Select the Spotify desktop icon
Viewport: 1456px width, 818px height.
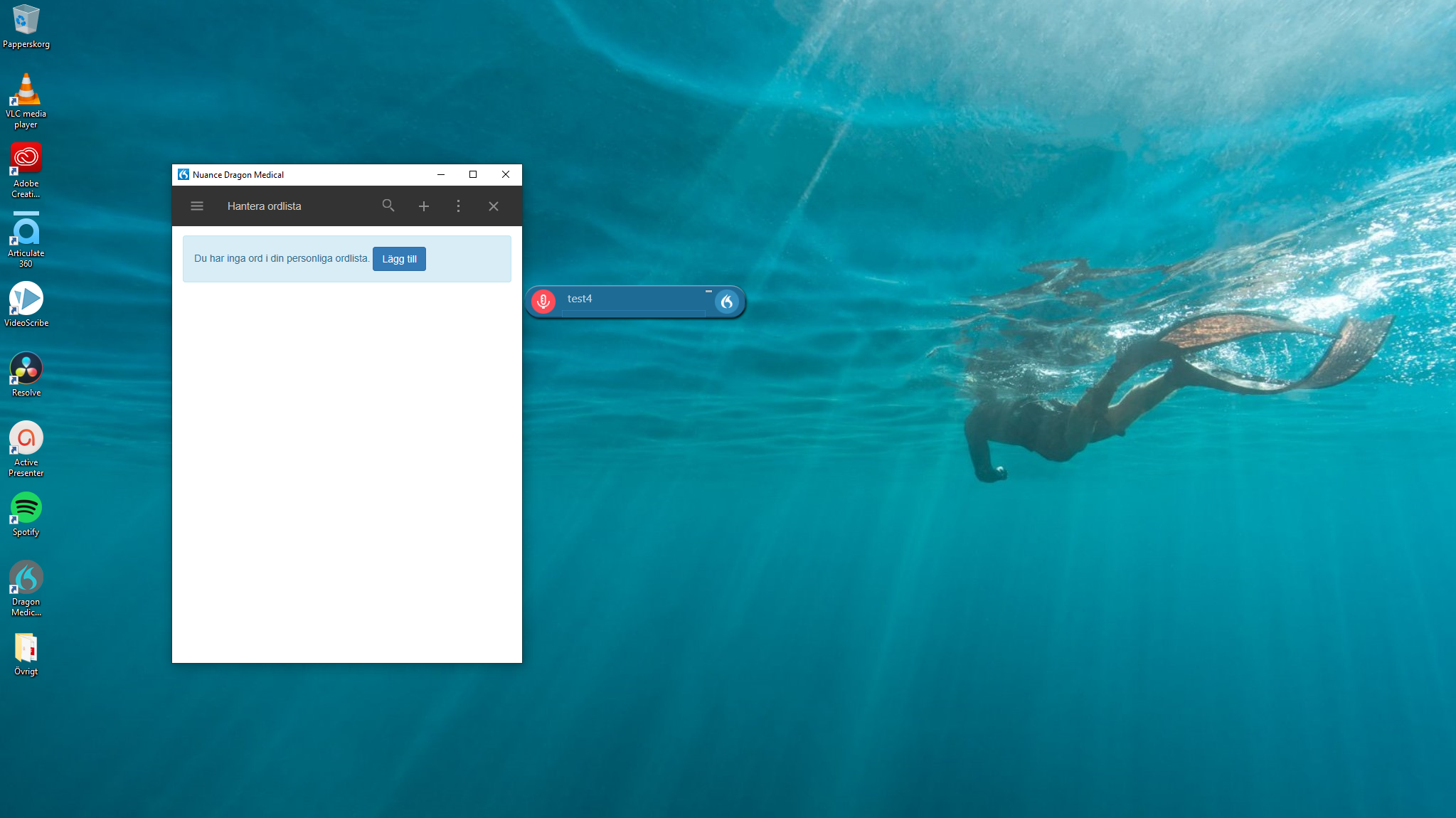[x=26, y=508]
